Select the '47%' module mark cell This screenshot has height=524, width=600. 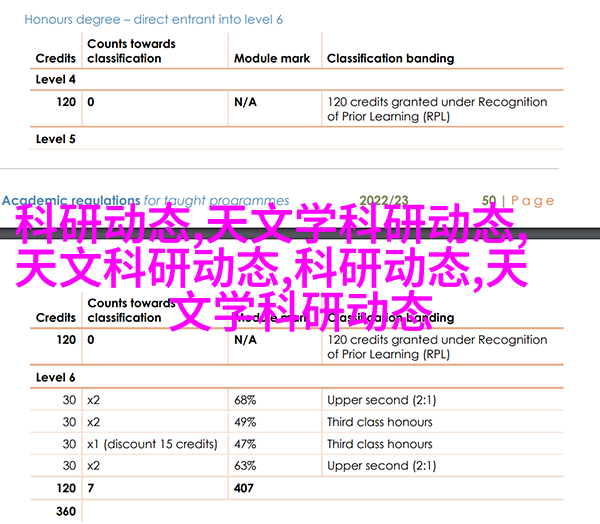[x=246, y=444]
